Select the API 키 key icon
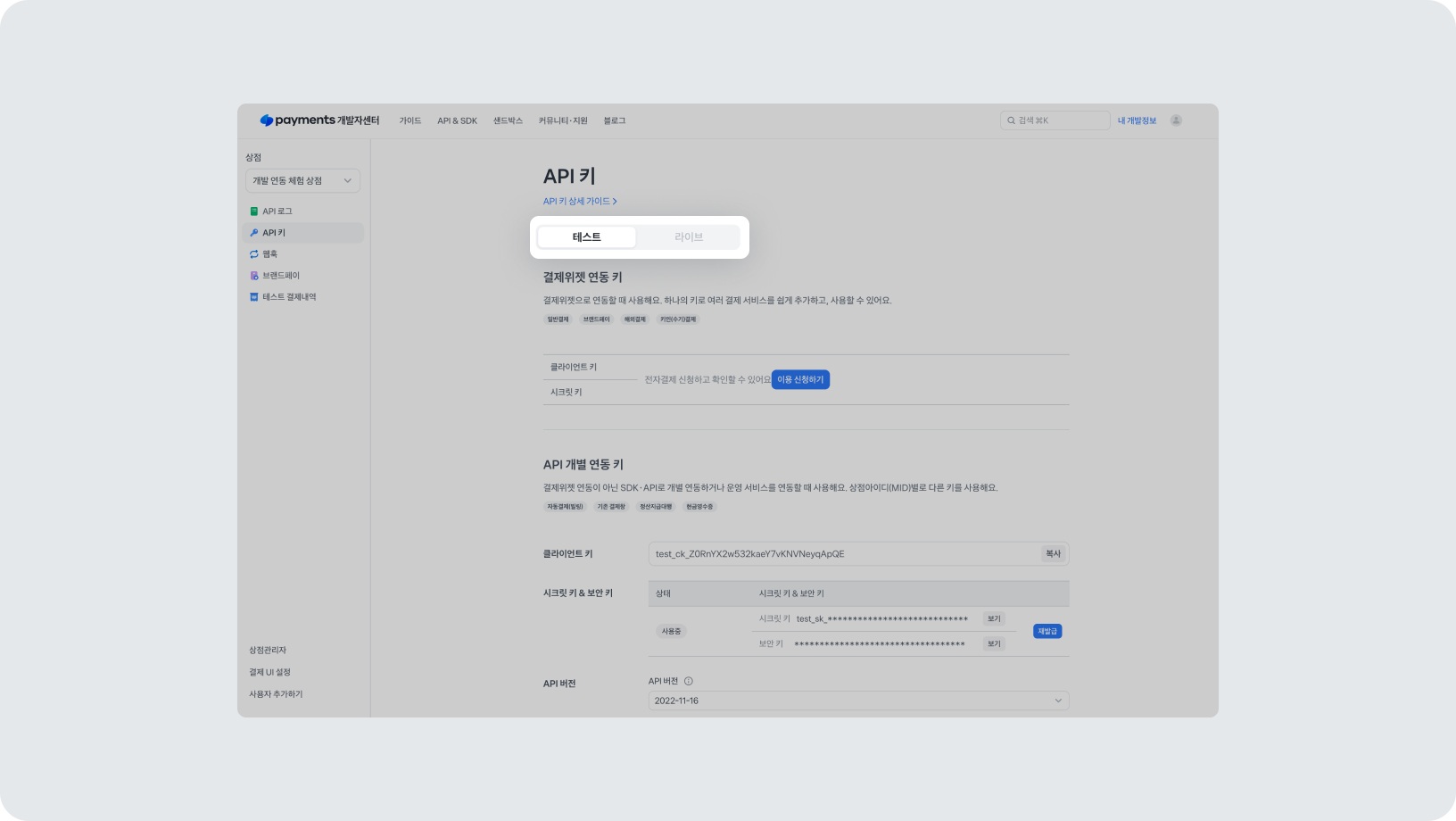The image size is (1456, 821). coord(254,233)
